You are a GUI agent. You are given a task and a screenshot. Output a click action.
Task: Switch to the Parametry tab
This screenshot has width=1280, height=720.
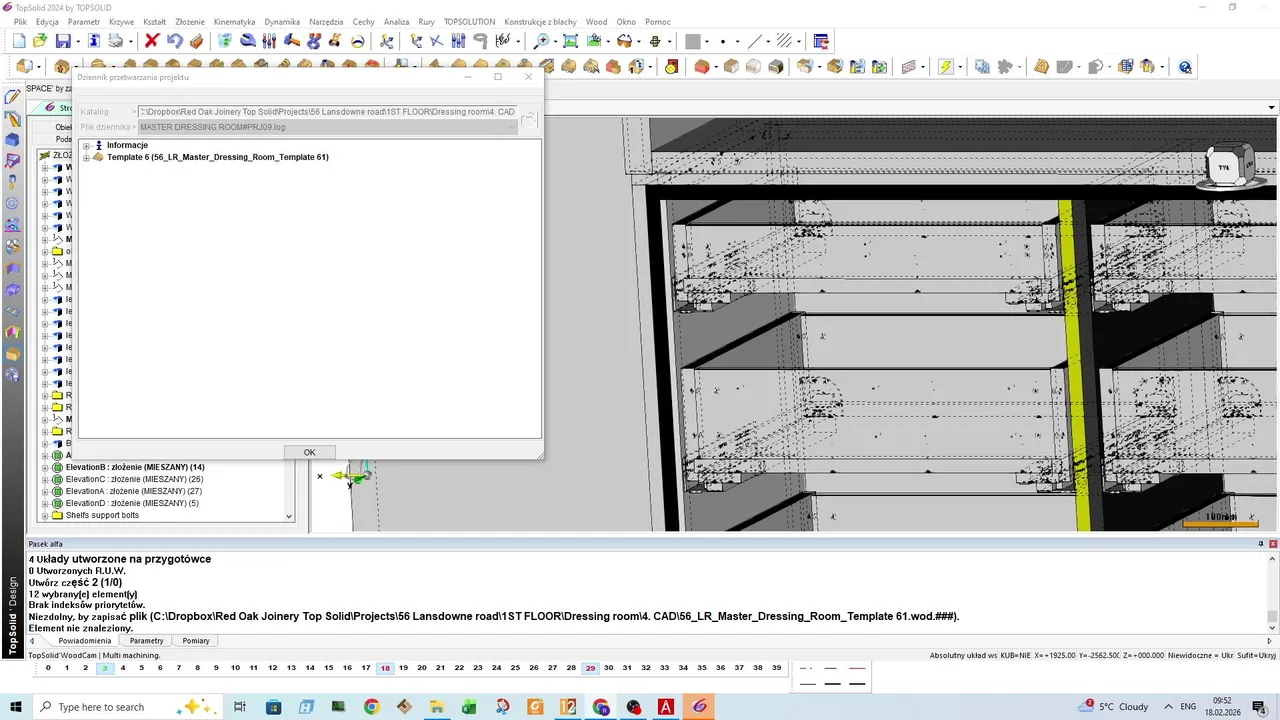tap(146, 640)
